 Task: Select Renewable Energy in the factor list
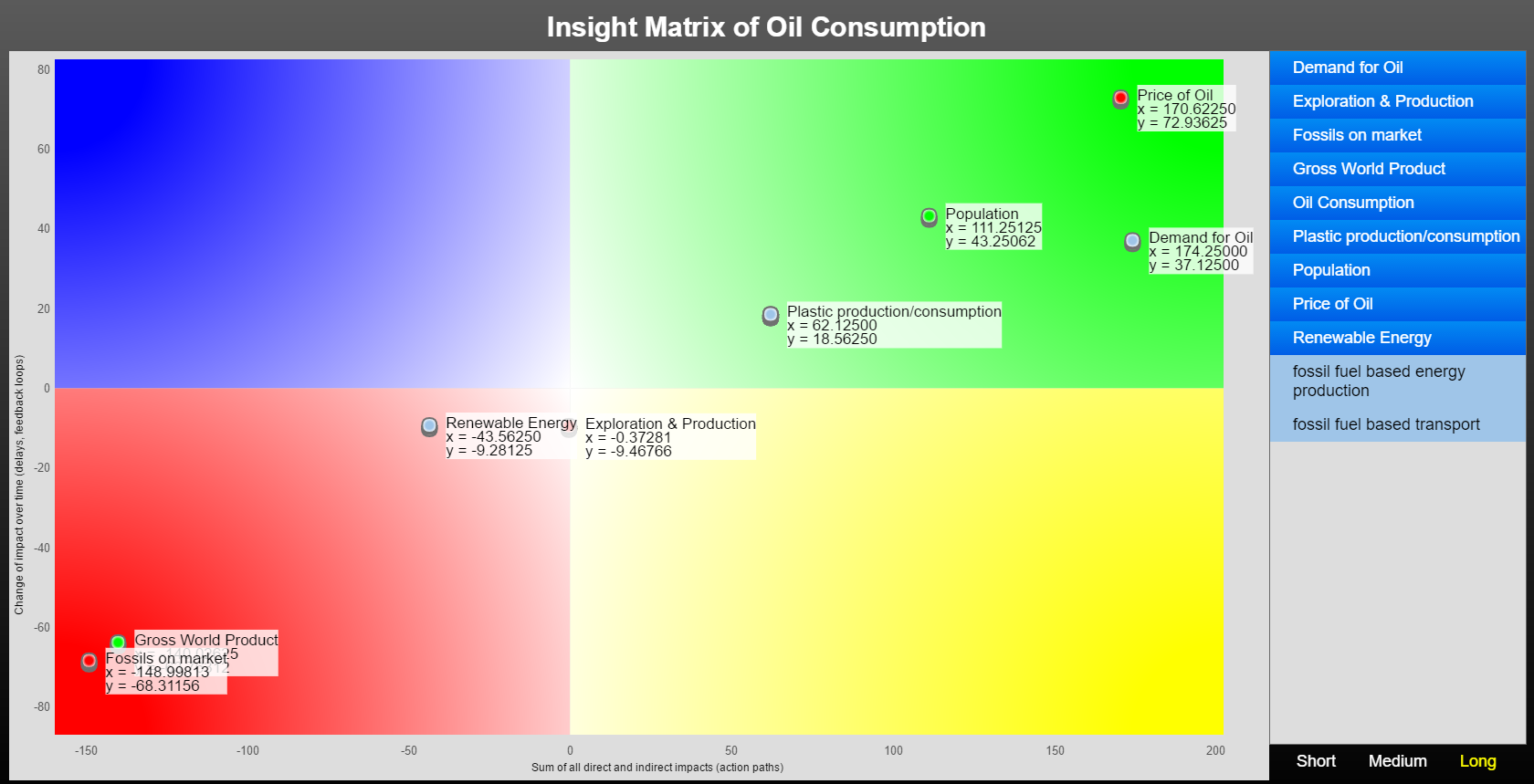pos(1398,338)
